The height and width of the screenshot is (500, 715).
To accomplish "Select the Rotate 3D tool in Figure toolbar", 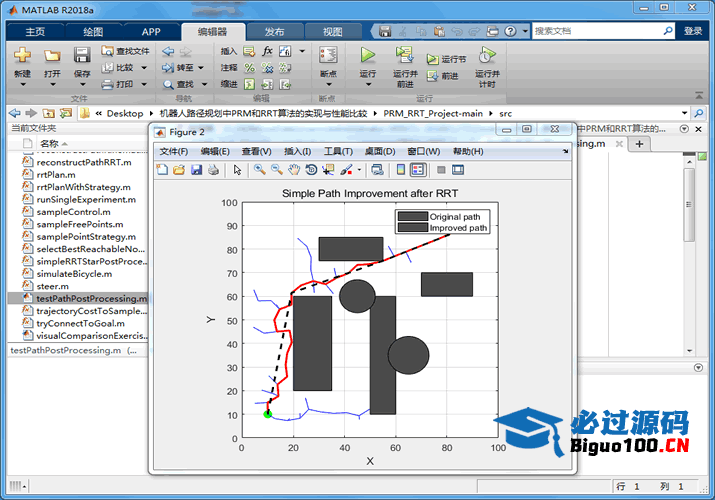I will point(311,170).
